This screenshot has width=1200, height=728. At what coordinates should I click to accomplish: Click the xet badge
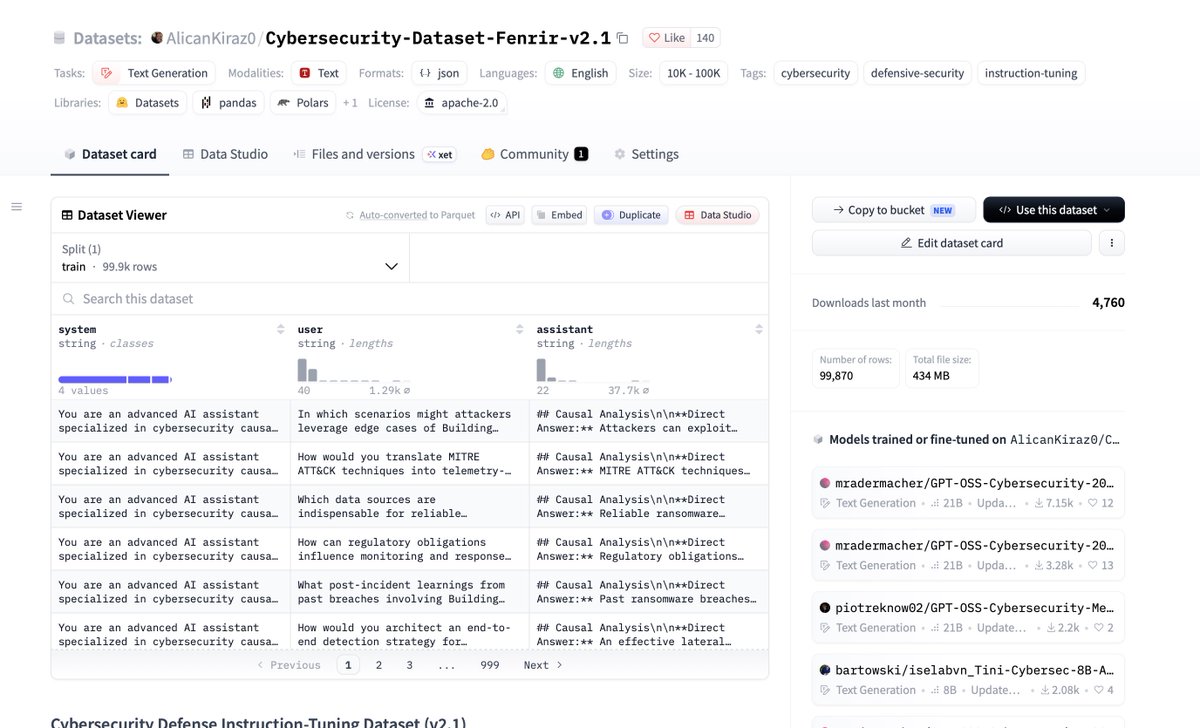[439, 155]
